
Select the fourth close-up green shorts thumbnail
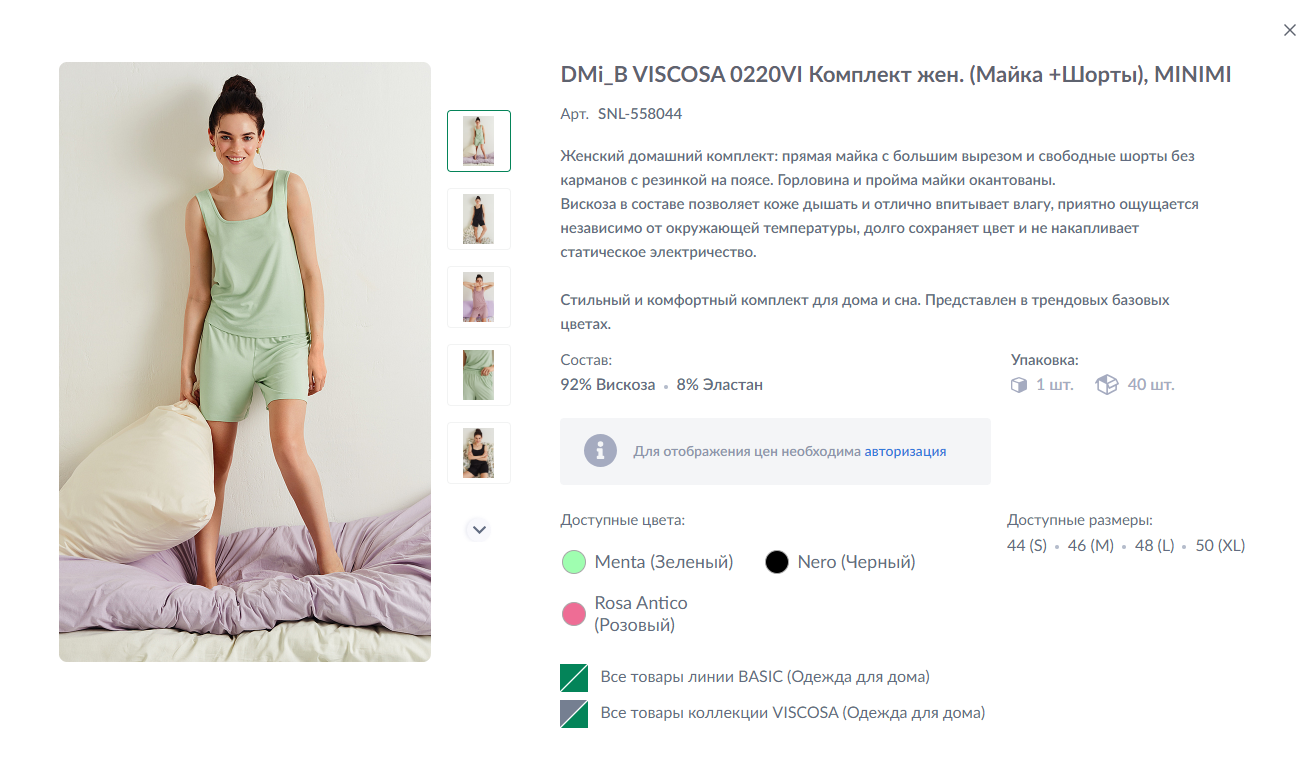click(479, 375)
